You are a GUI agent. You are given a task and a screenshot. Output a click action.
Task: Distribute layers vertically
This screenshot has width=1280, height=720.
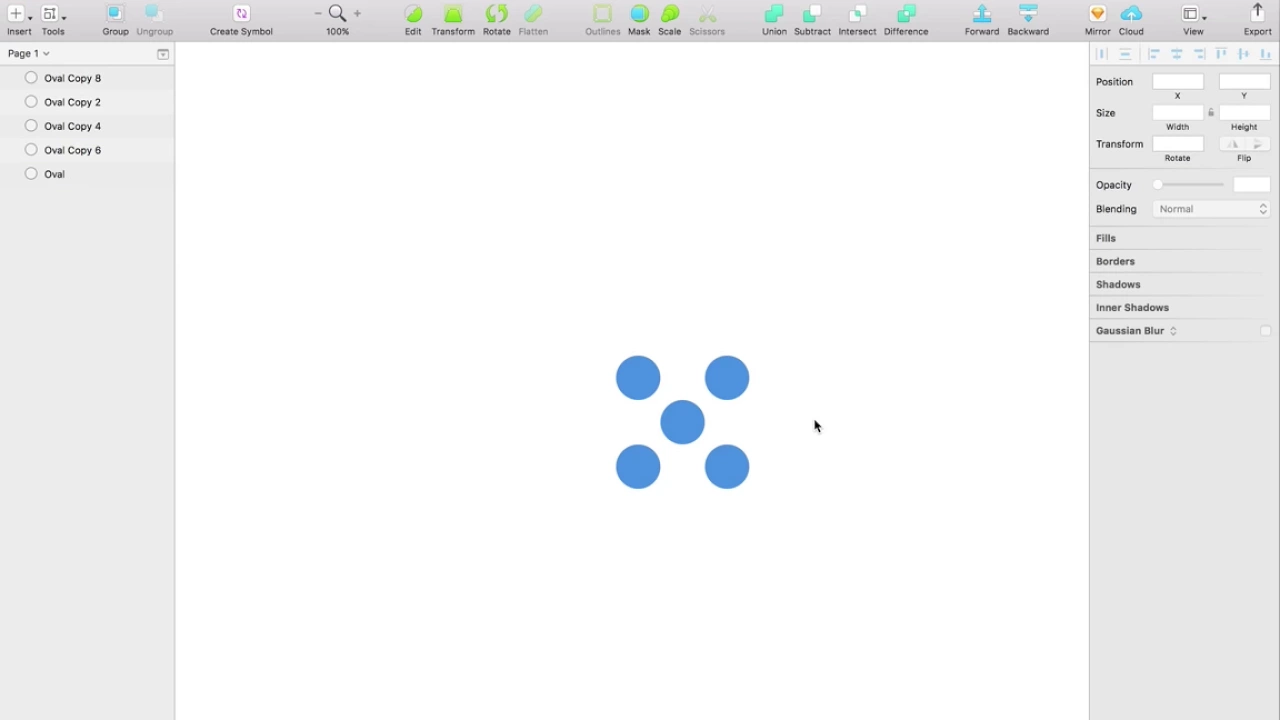tap(1126, 54)
